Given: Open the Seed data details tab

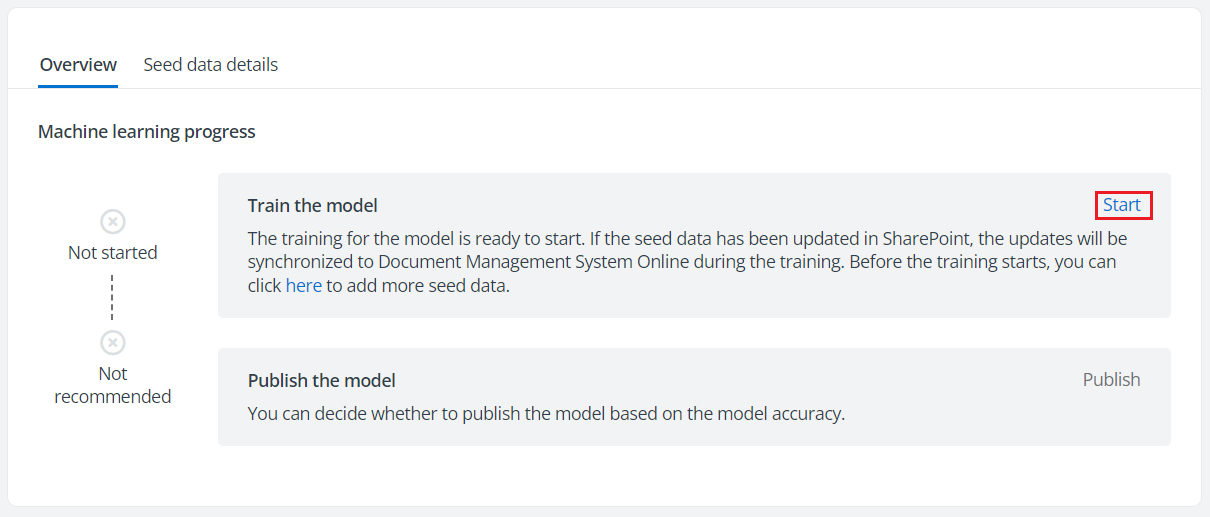Looking at the screenshot, I should coord(210,65).
